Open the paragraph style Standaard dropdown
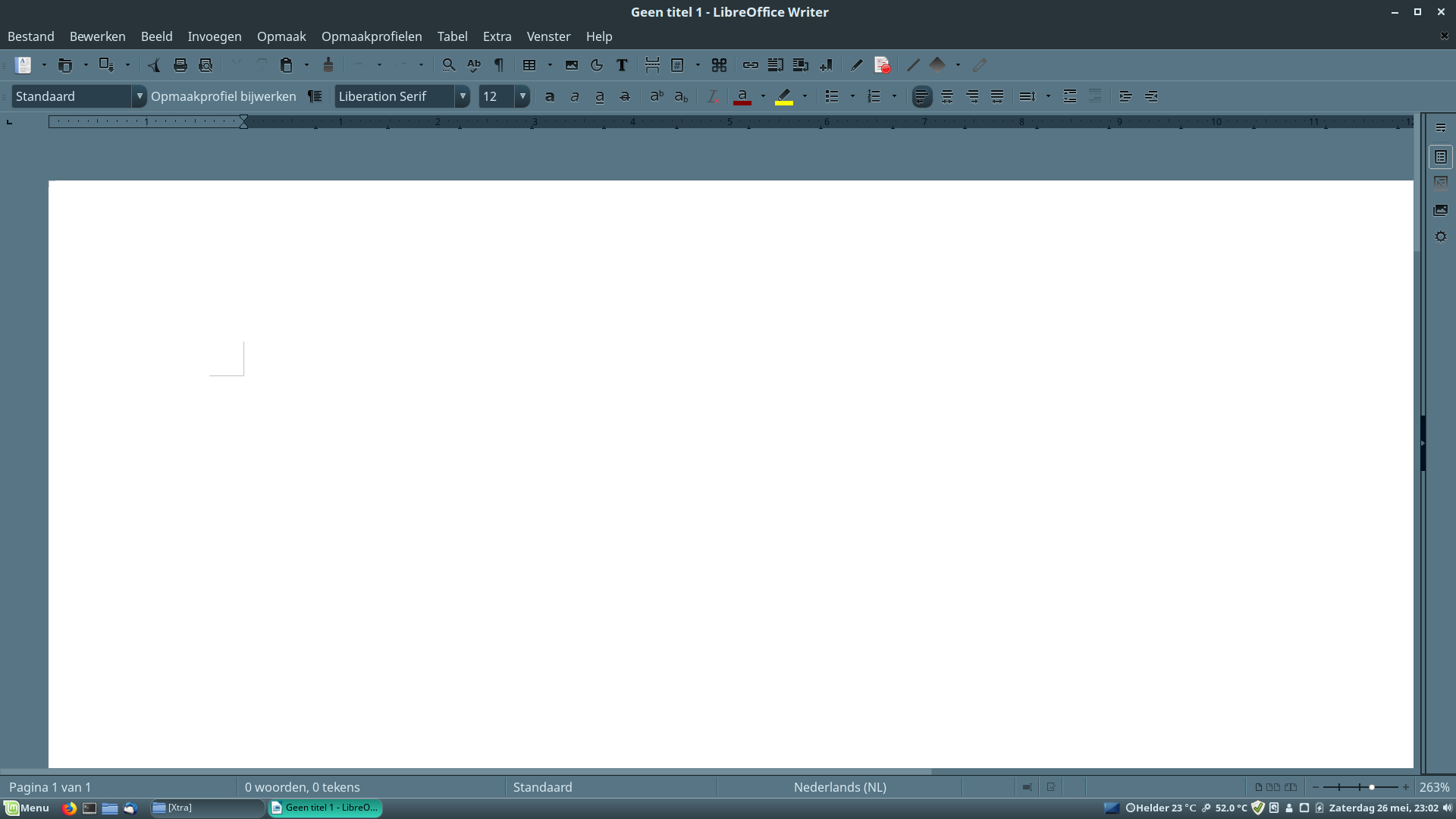 [140, 96]
